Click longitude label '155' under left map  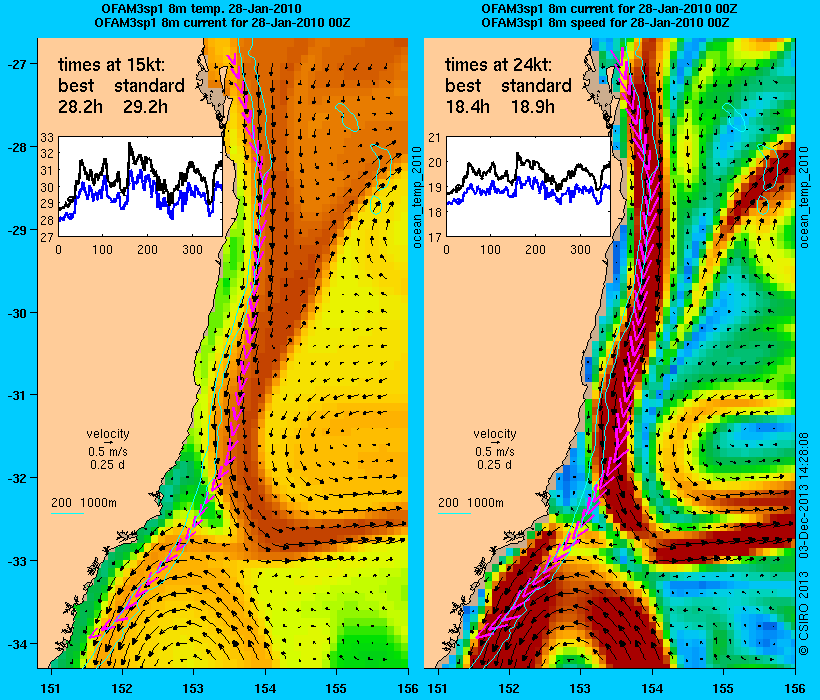tap(336, 688)
